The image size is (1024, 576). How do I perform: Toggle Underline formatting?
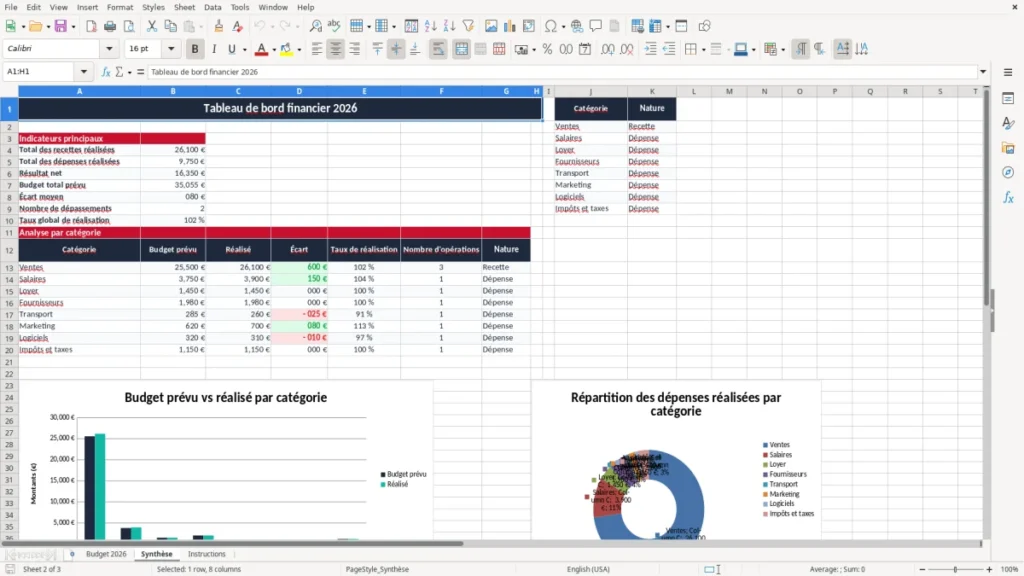click(232, 49)
